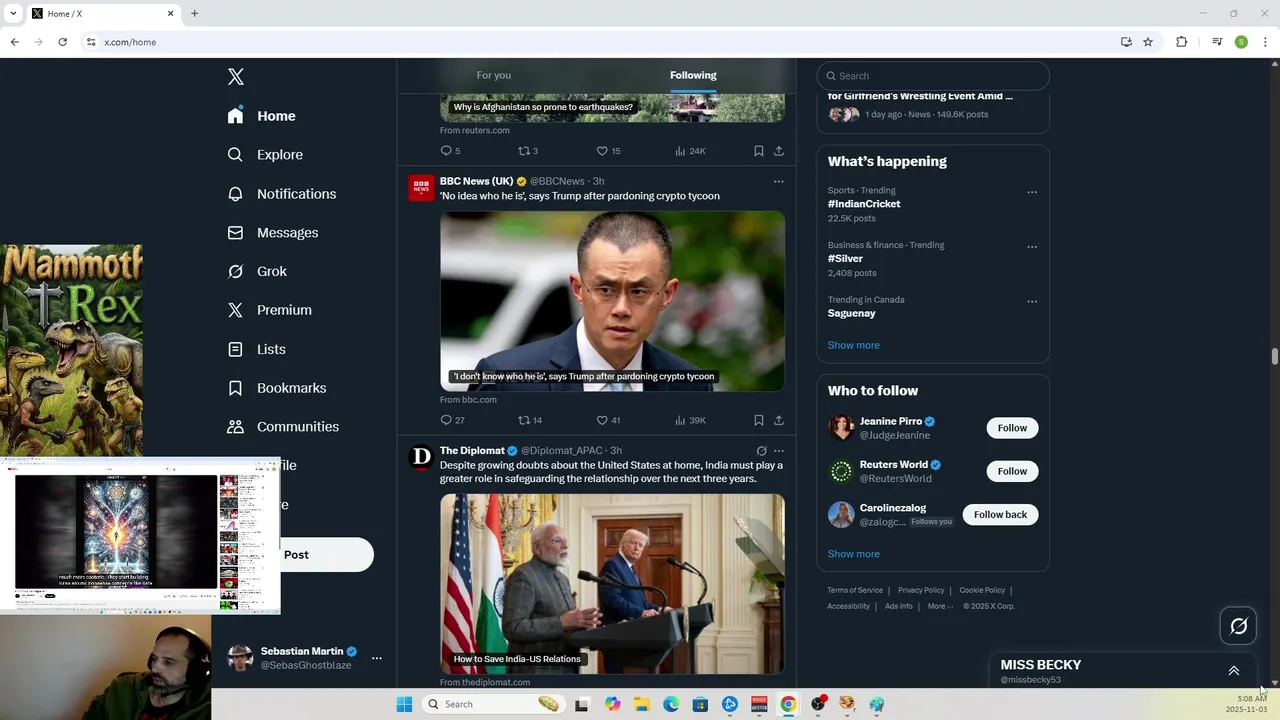Share the Afghanistan earthquake post
The image size is (1280, 720).
[779, 151]
